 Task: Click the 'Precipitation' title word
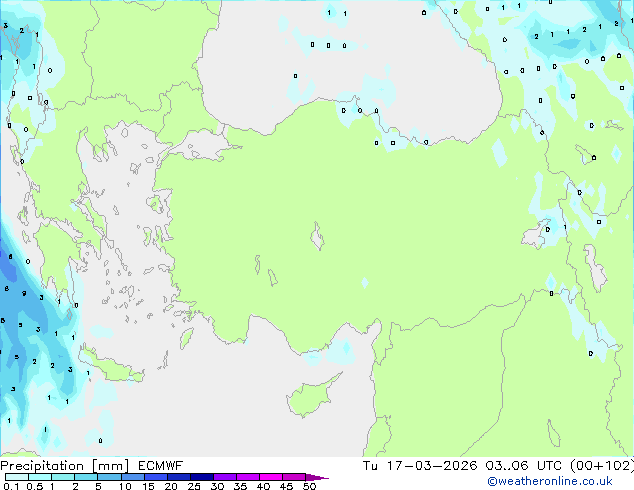[42, 466]
